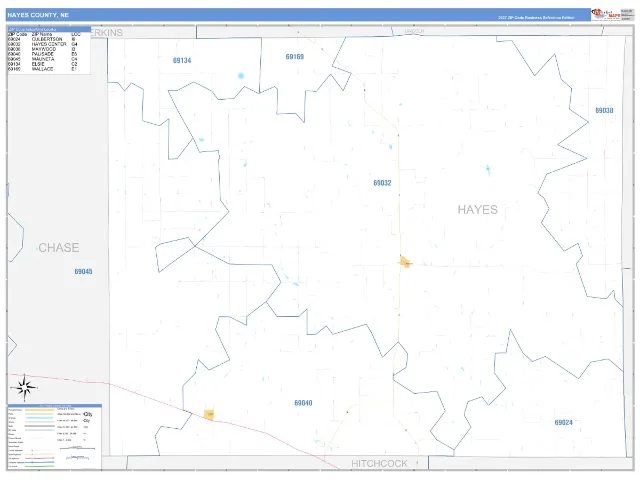
Task: Select ZIP code label 69024
Action: pyautogui.click(x=563, y=422)
